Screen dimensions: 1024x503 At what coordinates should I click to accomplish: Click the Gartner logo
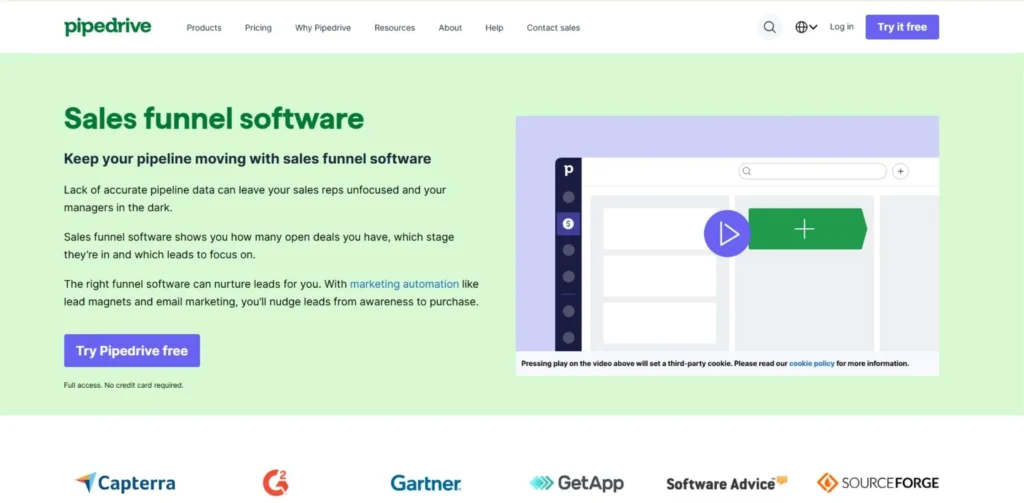pyautogui.click(x=426, y=483)
